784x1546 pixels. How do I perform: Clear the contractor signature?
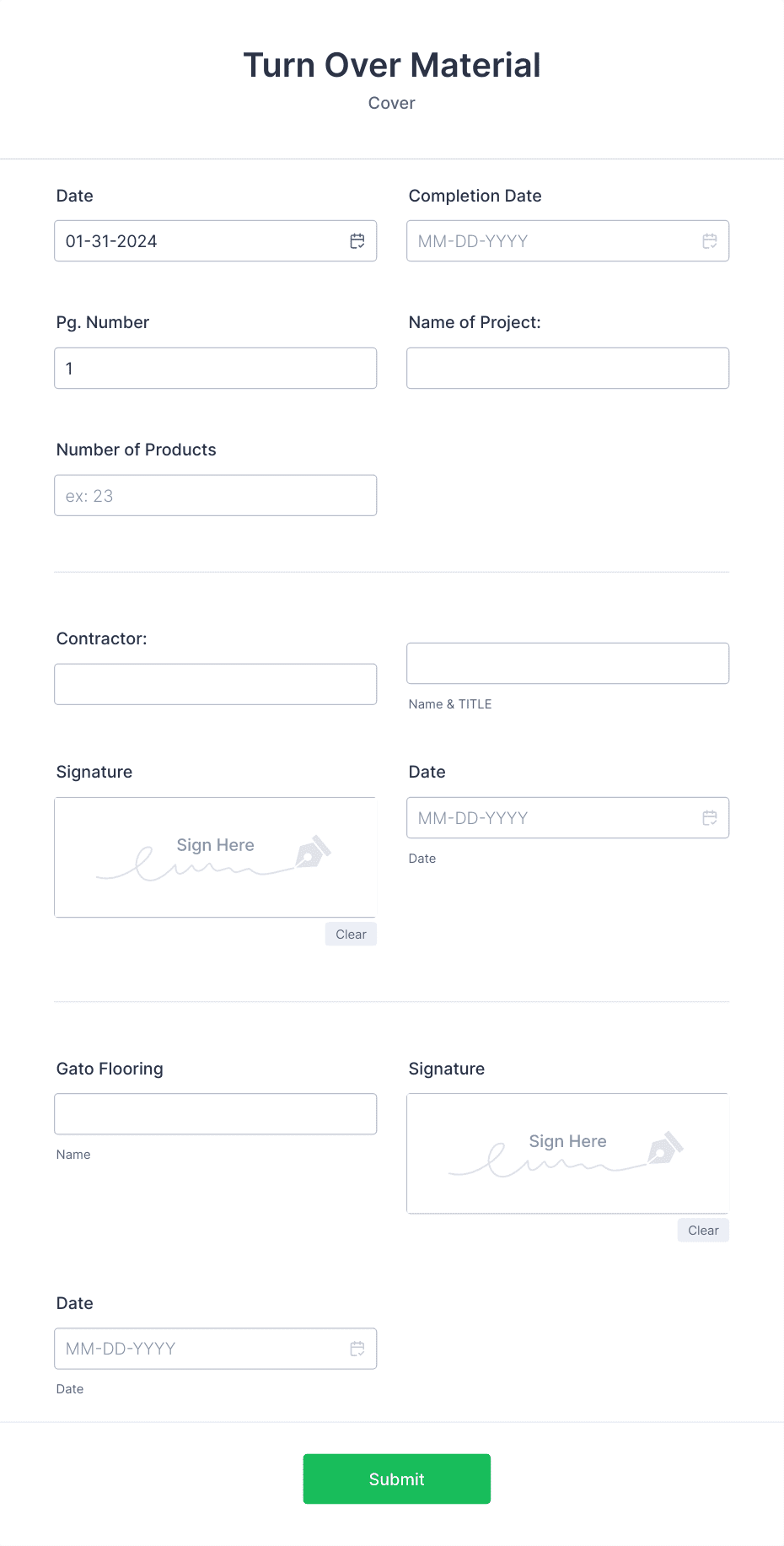click(x=350, y=934)
